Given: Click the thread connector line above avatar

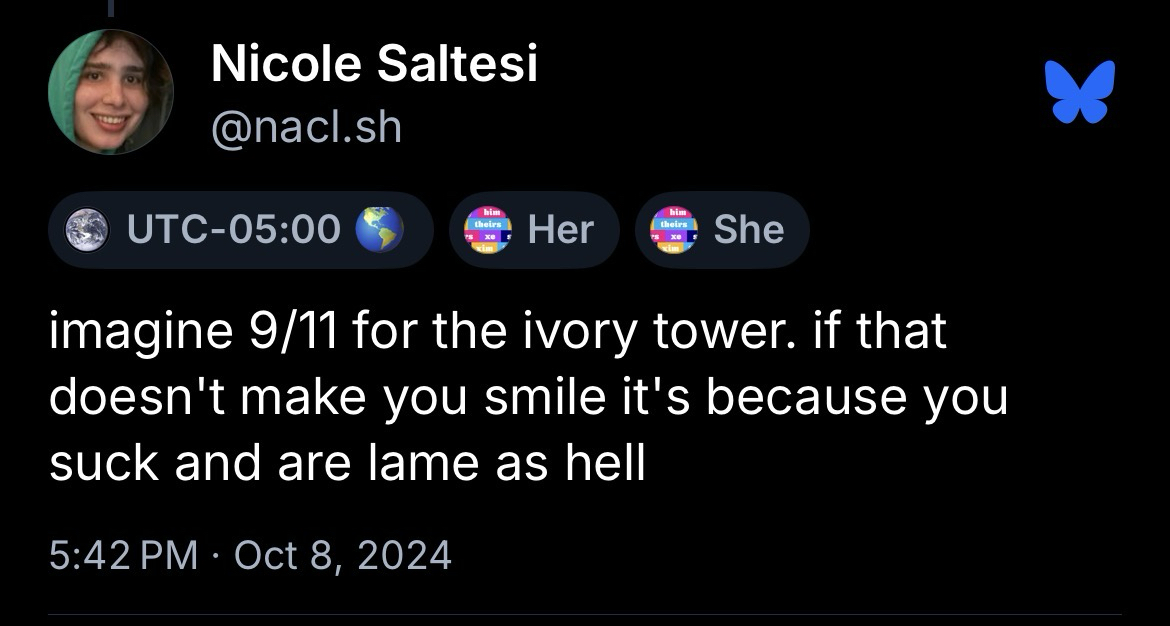Looking at the screenshot, I should click(x=110, y=8).
